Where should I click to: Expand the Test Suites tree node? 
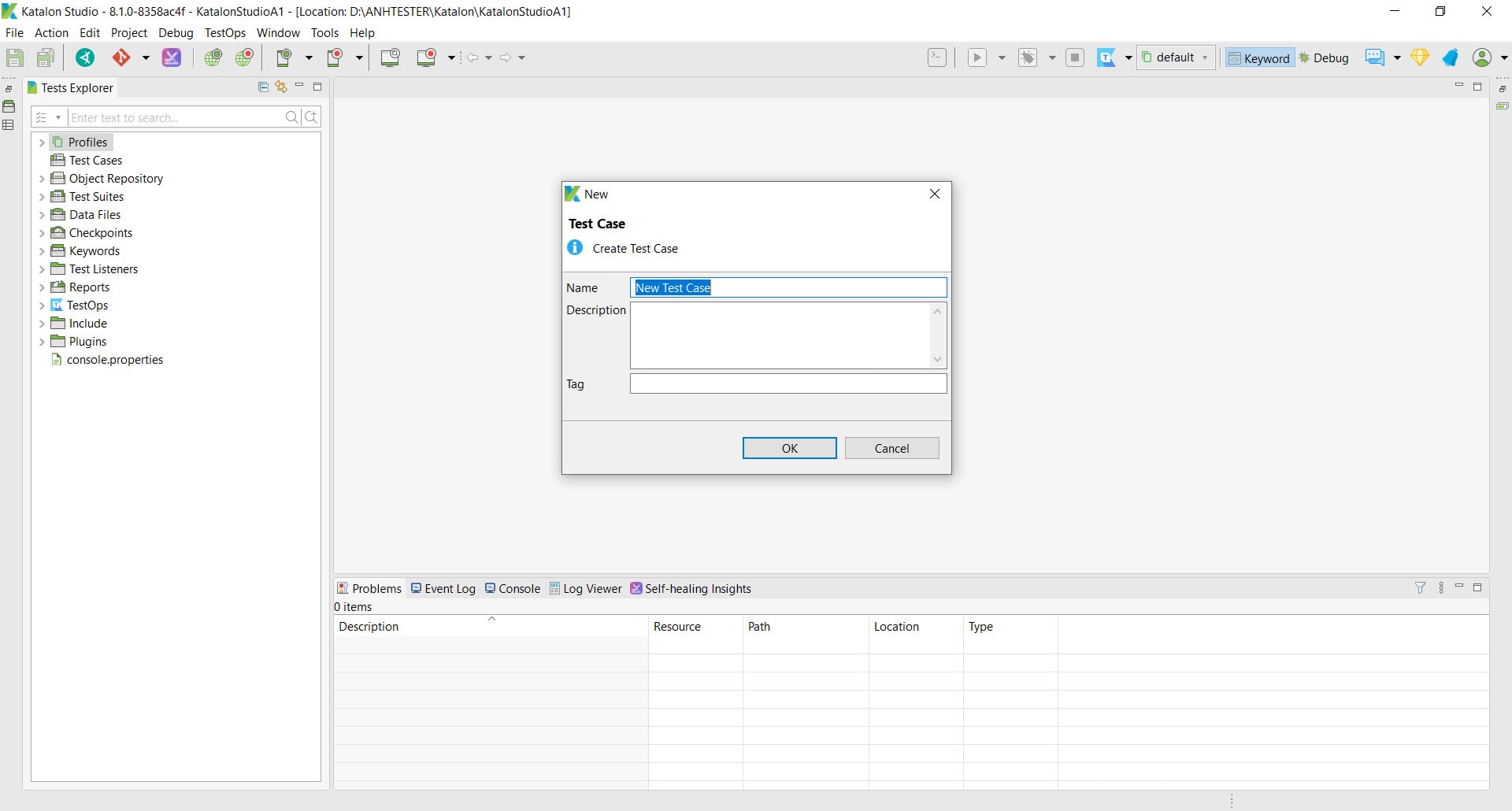point(42,197)
